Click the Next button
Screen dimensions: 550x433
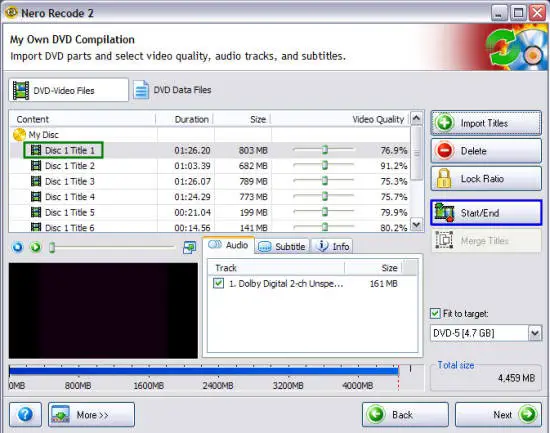point(498,414)
